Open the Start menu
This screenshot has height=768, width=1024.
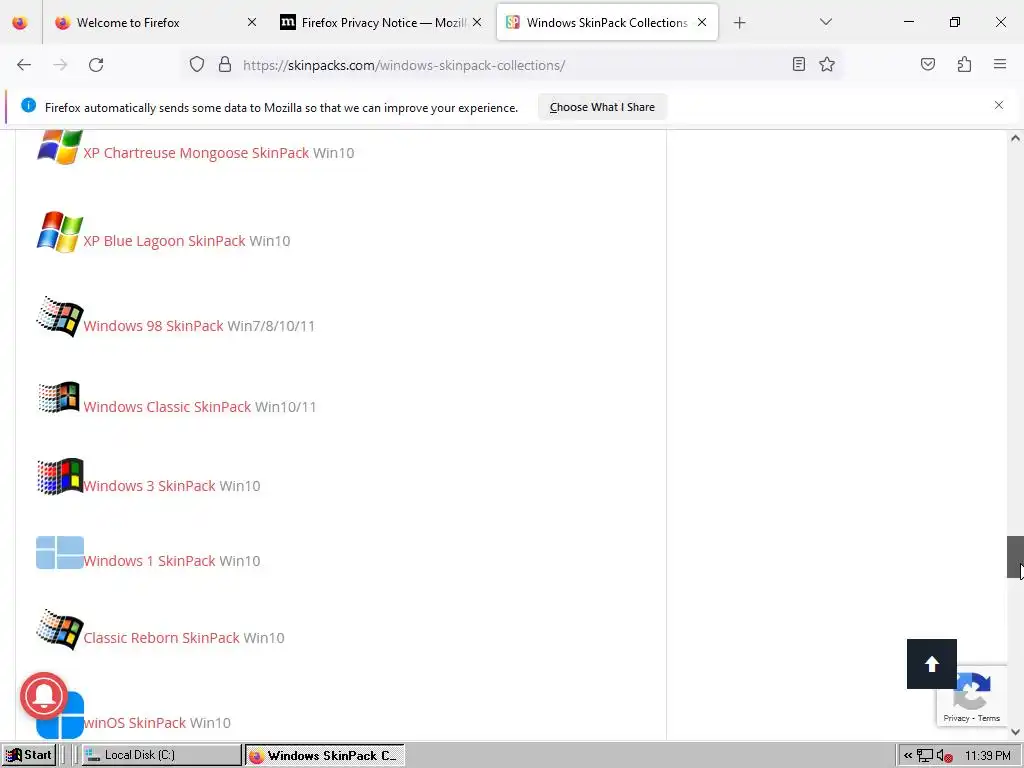click(28, 755)
